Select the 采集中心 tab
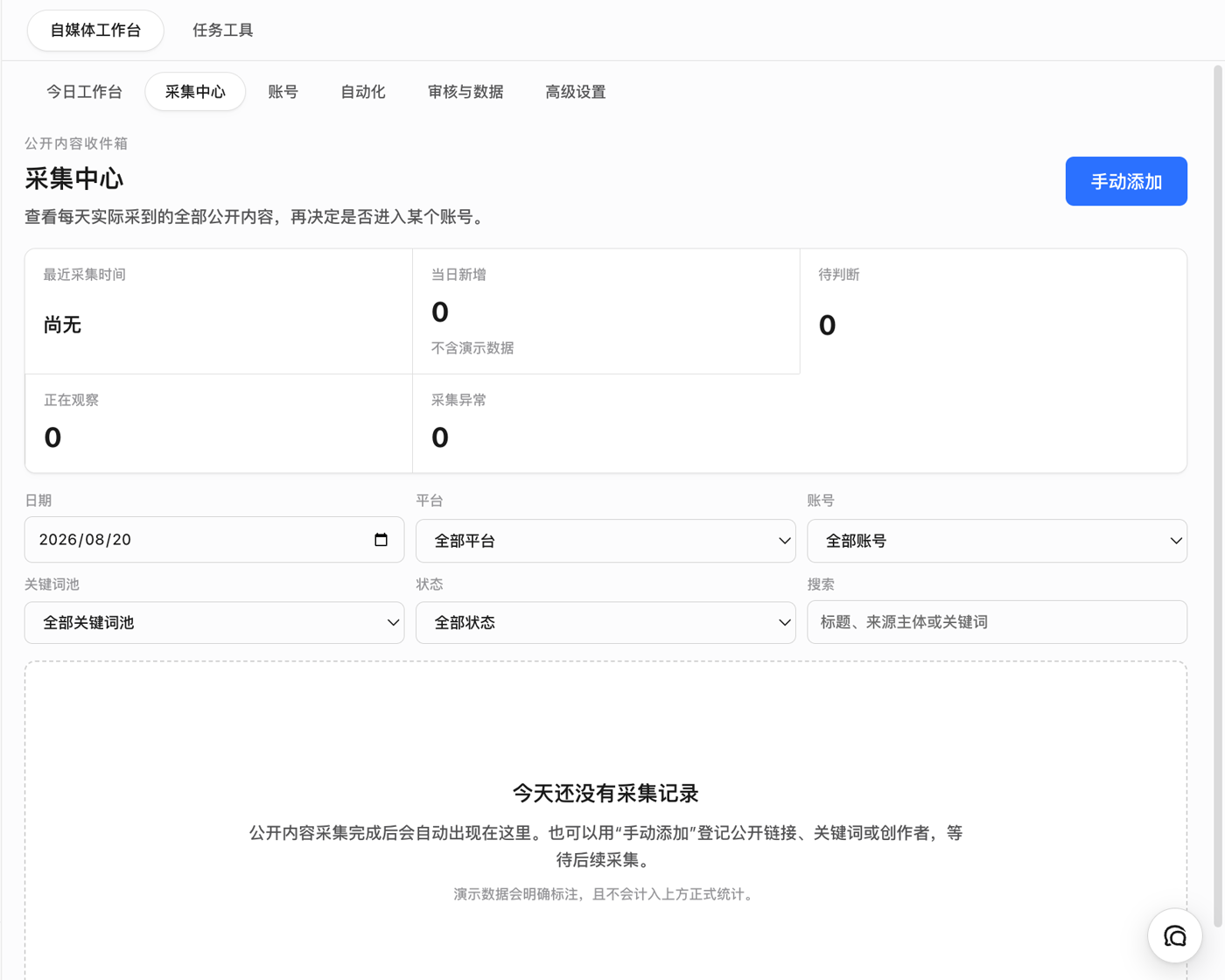The height and width of the screenshot is (980, 1225). (x=195, y=92)
